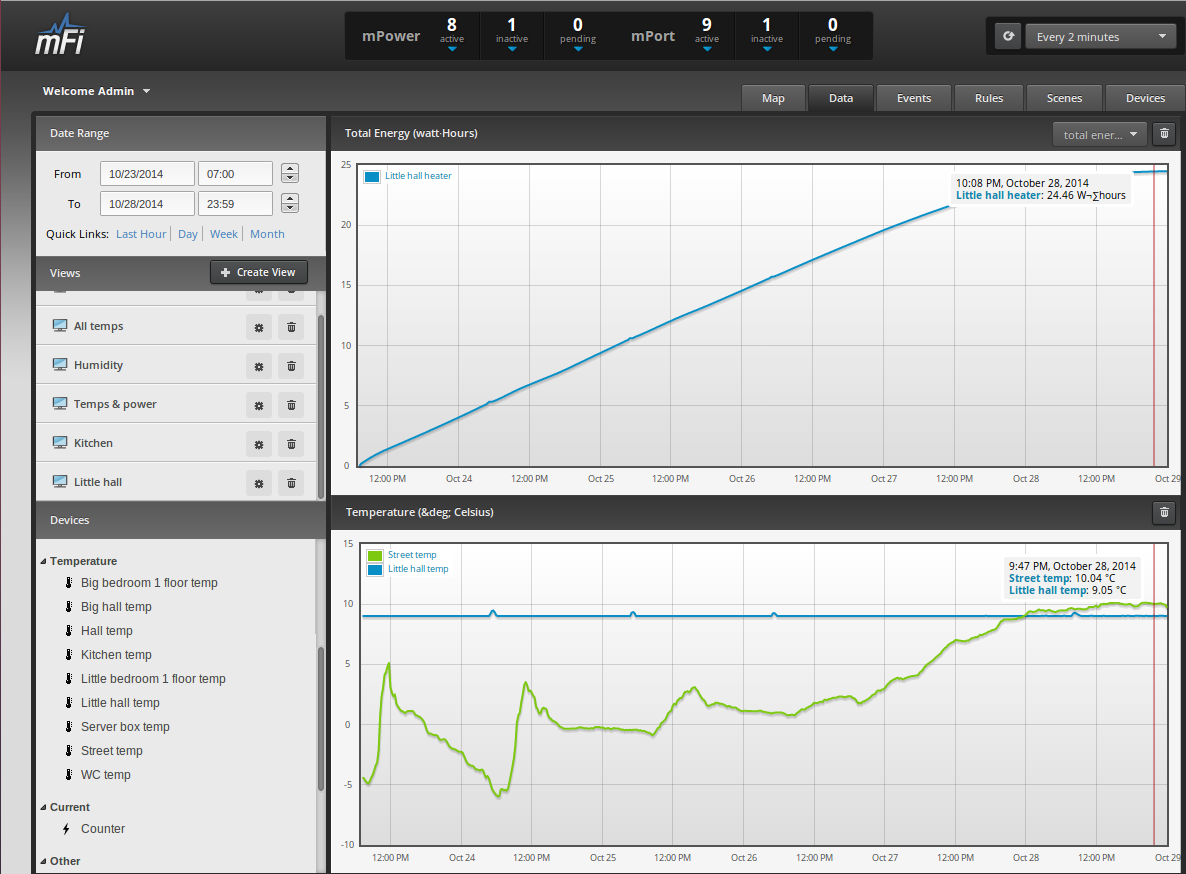
Task: Open the Welcome Admin user menu
Action: click(96, 91)
